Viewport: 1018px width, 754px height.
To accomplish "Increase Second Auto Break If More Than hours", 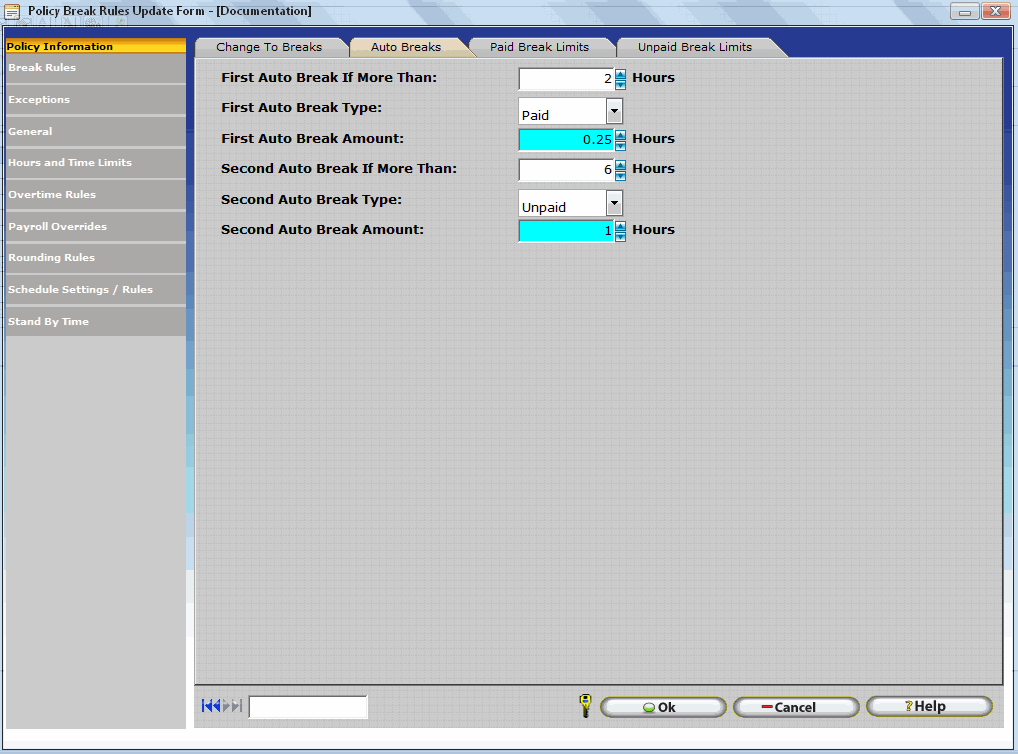I will 620,164.
